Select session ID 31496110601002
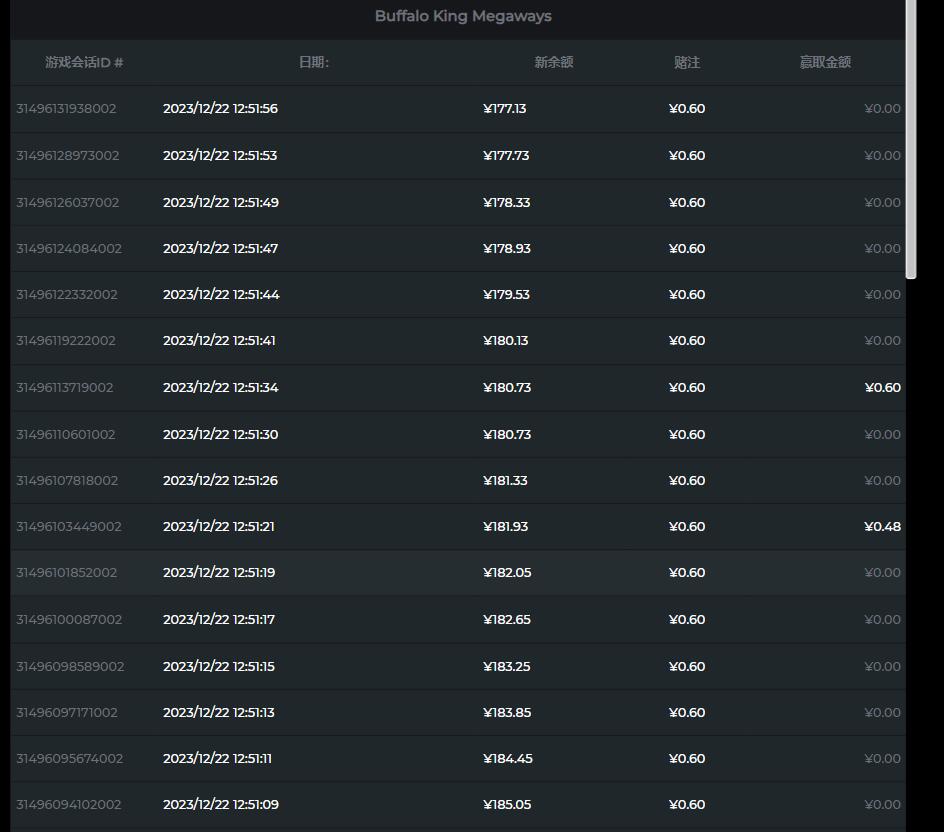Image resolution: width=944 pixels, height=832 pixels. click(66, 435)
